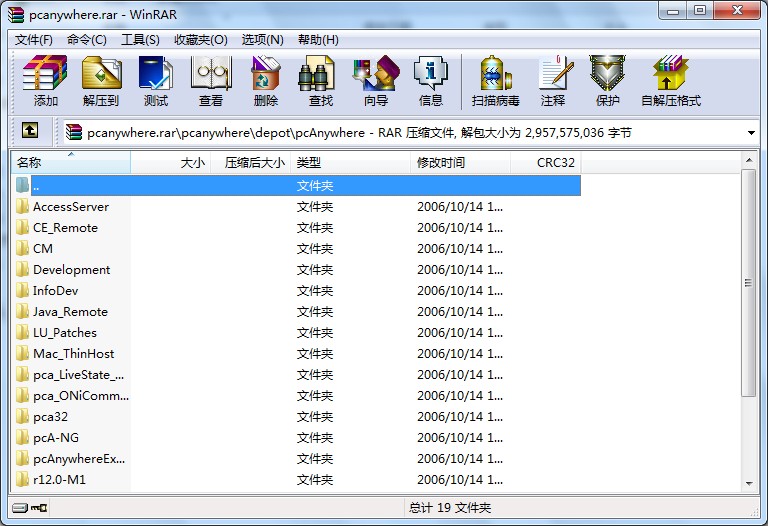Open the 查看 (View) toolbar icon
The image size is (768, 526).
211,73
